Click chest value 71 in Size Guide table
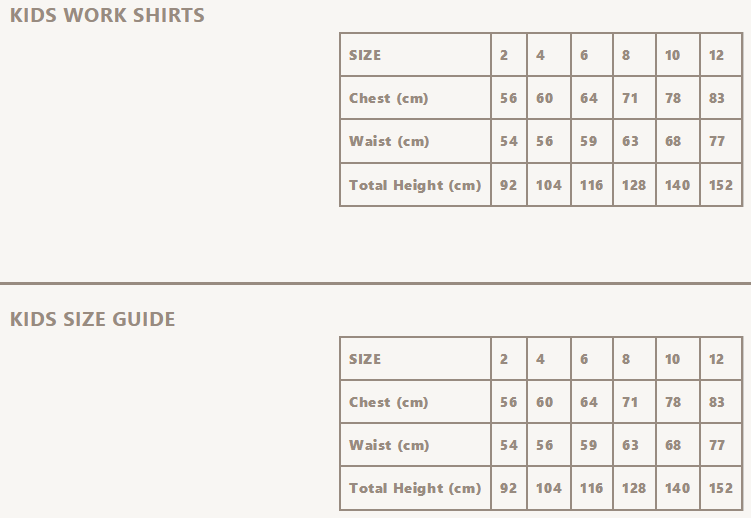Image resolution: width=751 pixels, height=518 pixels. click(x=630, y=402)
